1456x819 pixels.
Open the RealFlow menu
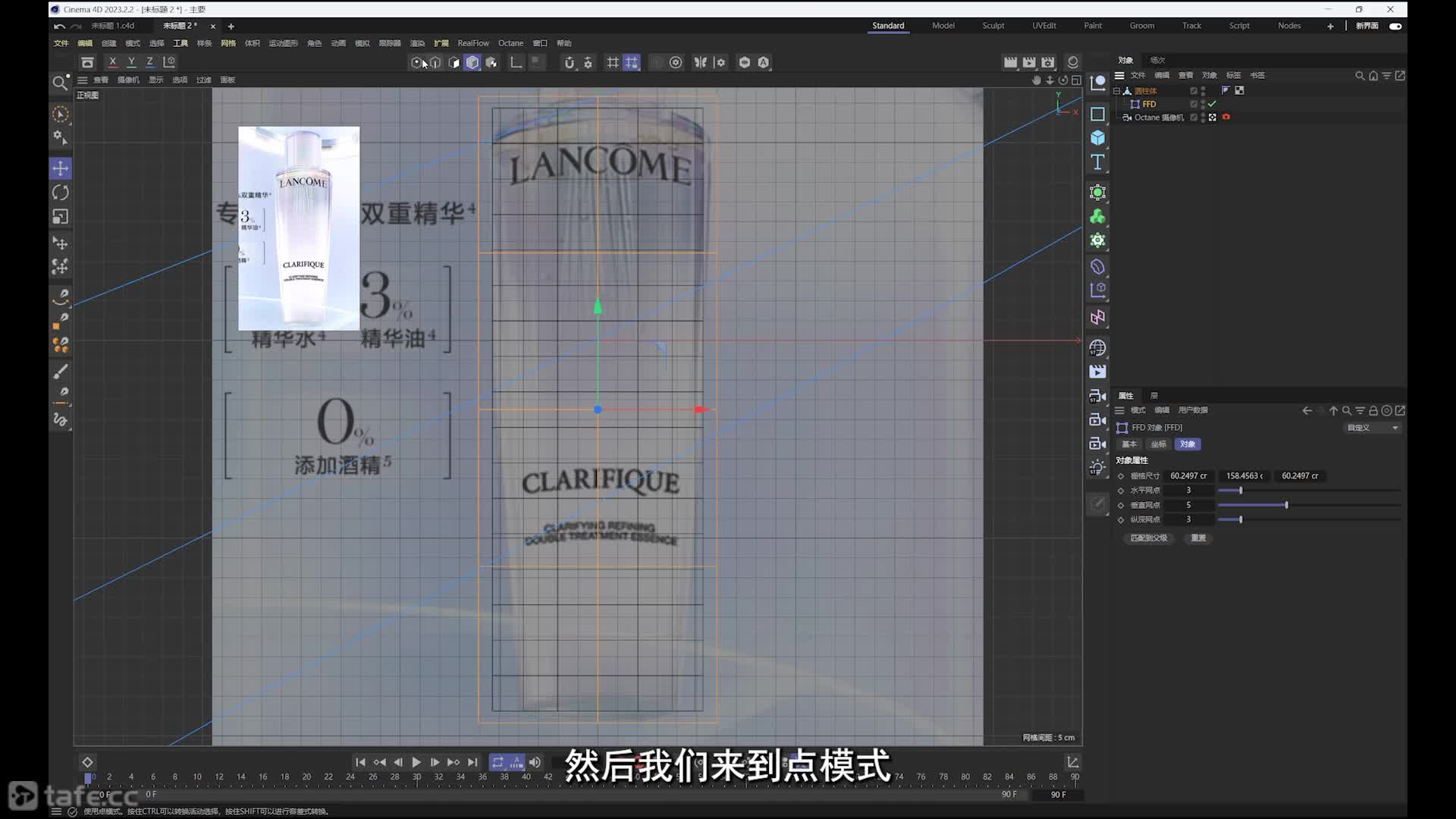(x=473, y=44)
